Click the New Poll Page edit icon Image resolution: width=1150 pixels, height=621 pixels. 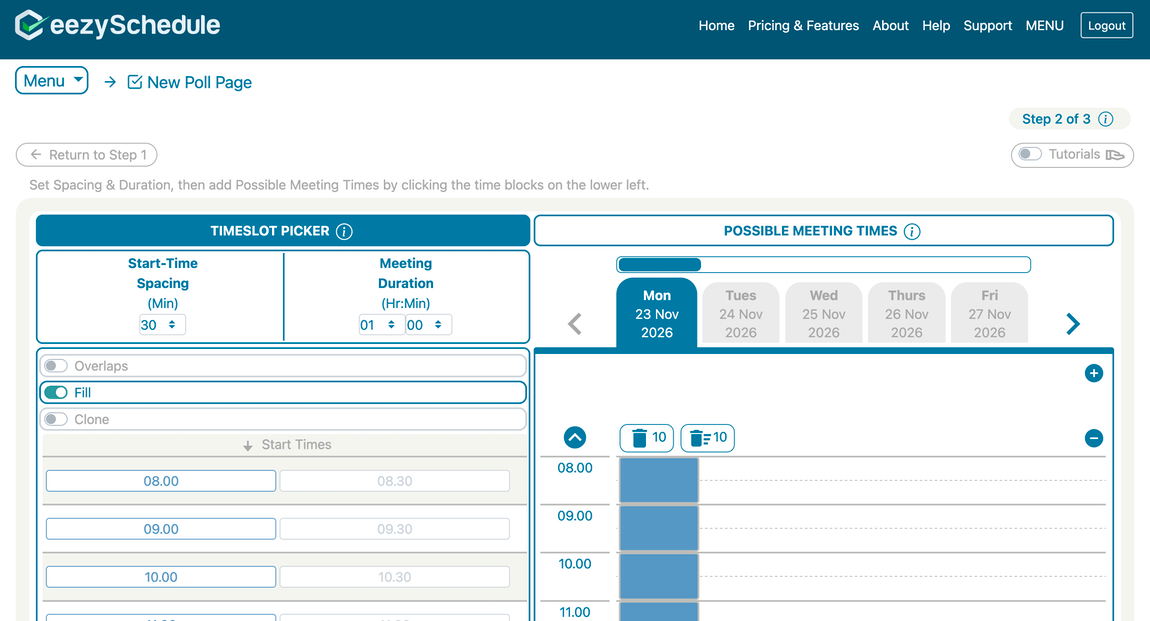pyautogui.click(x=135, y=81)
